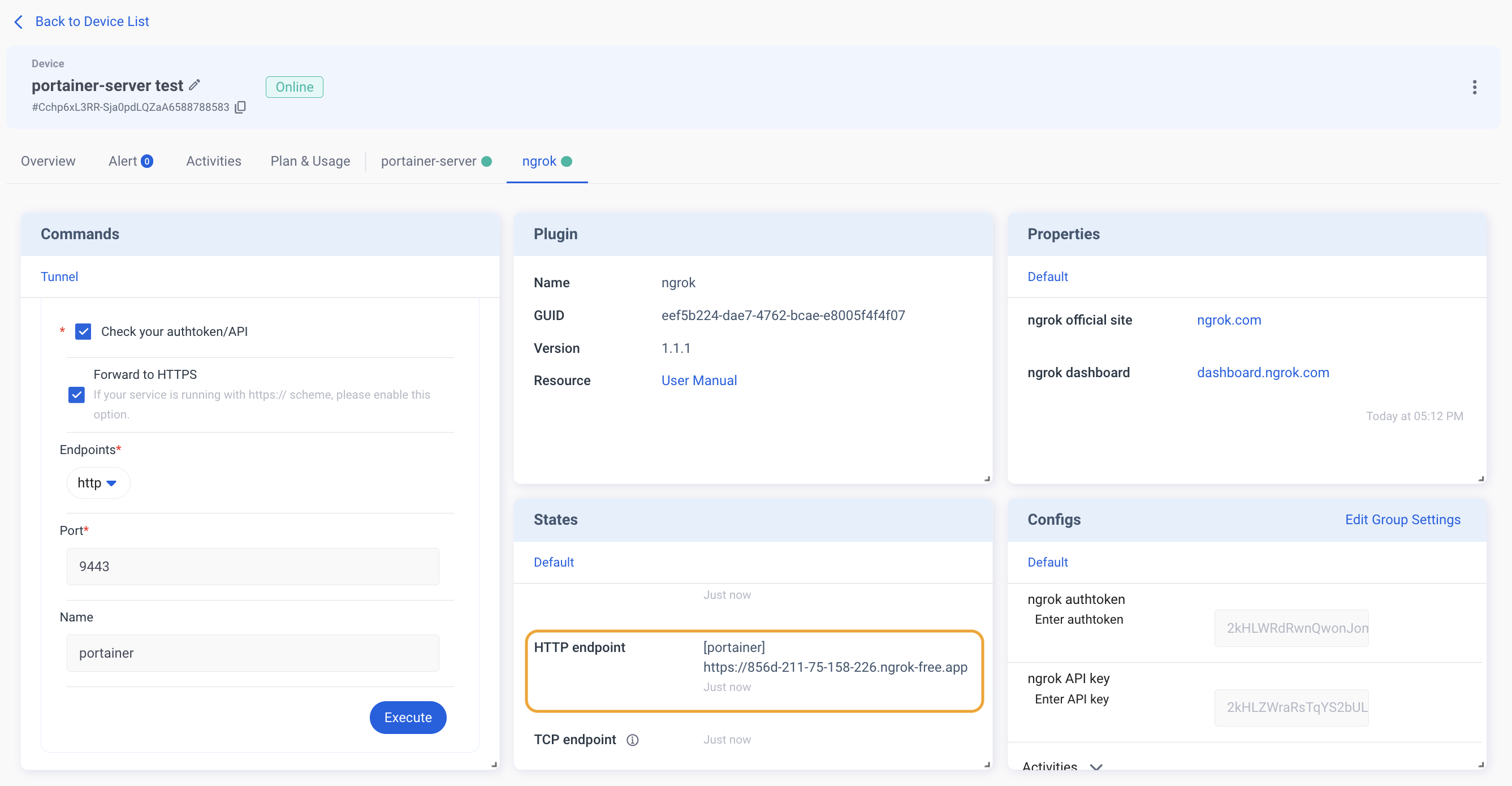Click the HTTP endpoint ngrok-free.app URL
The image size is (1512, 786).
(835, 667)
